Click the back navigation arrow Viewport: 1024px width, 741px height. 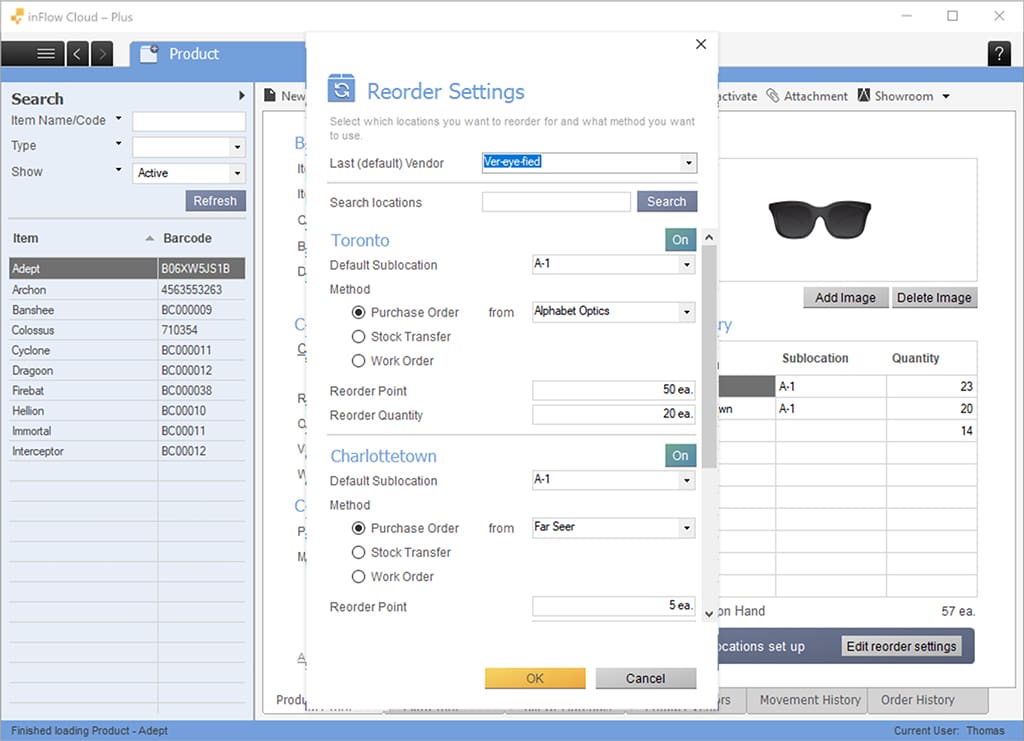(x=77, y=54)
